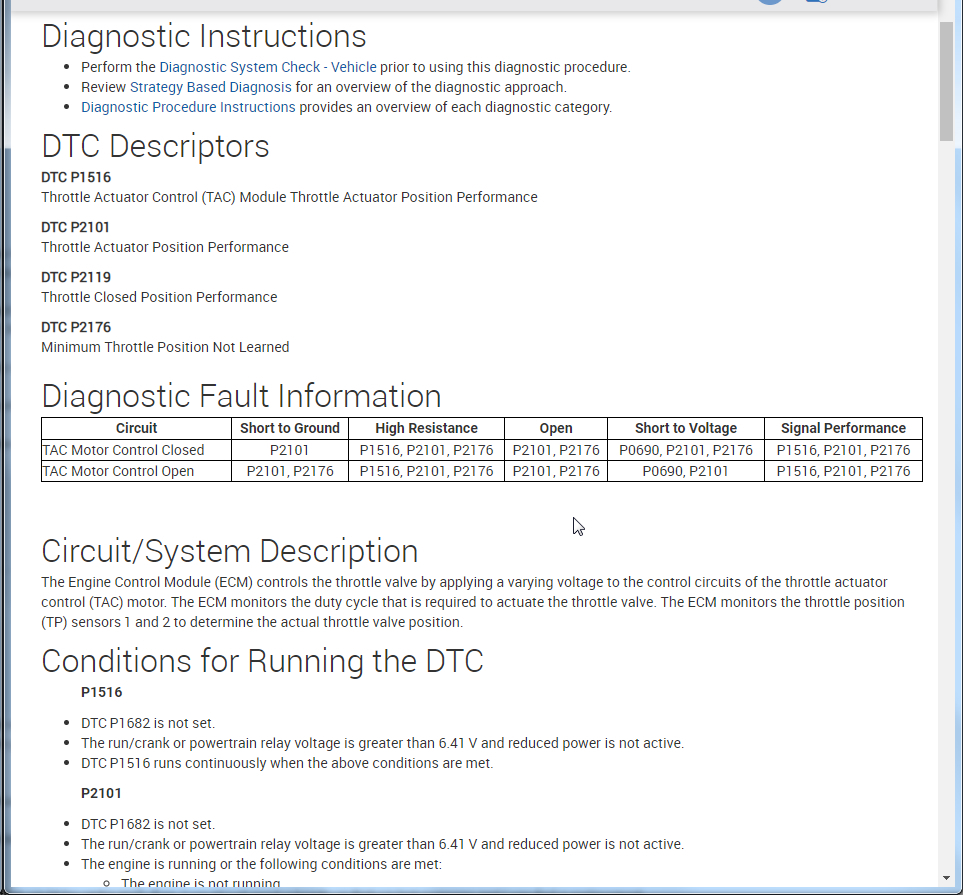Image resolution: width=963 pixels, height=895 pixels.
Task: Click the Short to Ground column header
Action: 290,428
